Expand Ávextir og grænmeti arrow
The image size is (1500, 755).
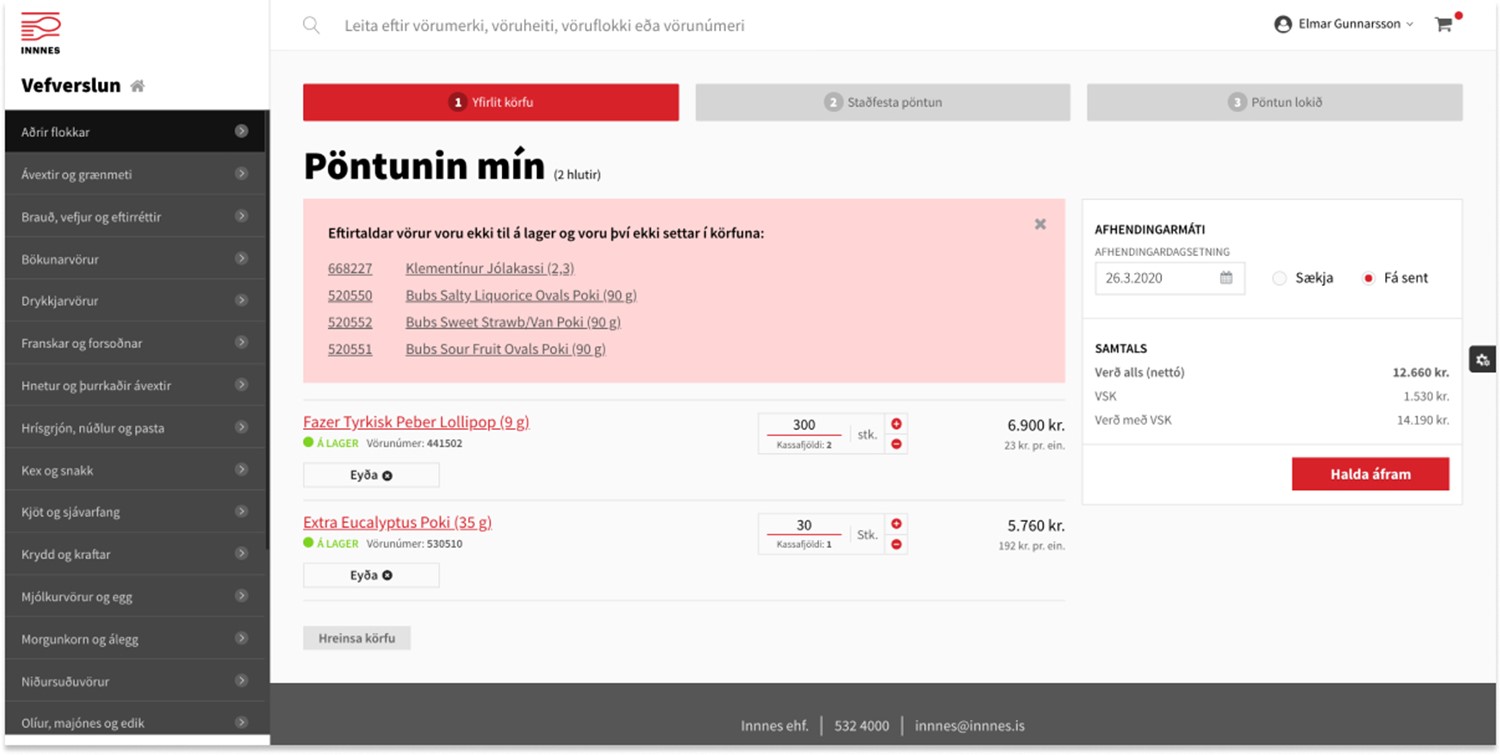click(241, 174)
